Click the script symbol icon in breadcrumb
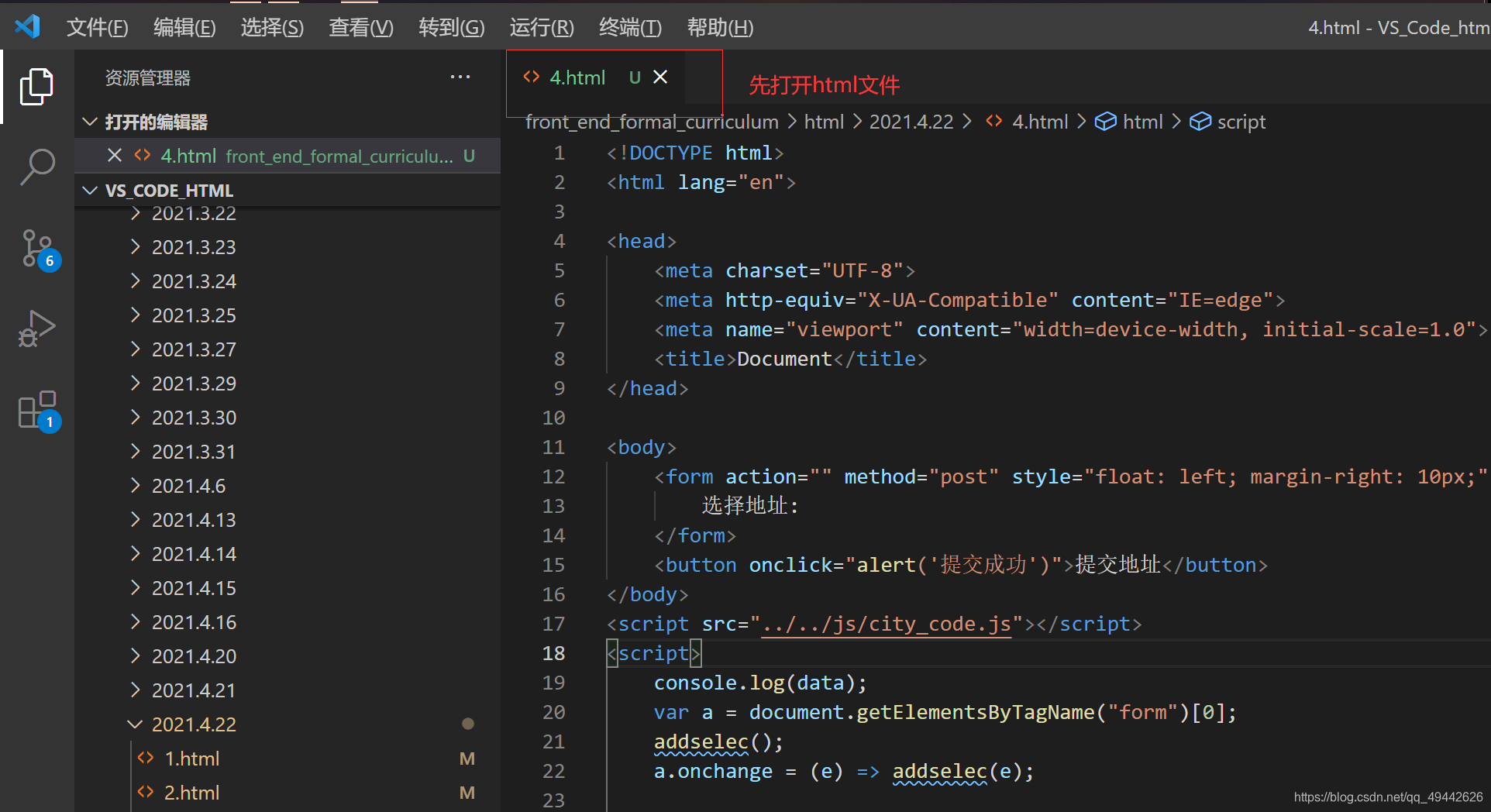The height and width of the screenshot is (812, 1491). click(1200, 122)
